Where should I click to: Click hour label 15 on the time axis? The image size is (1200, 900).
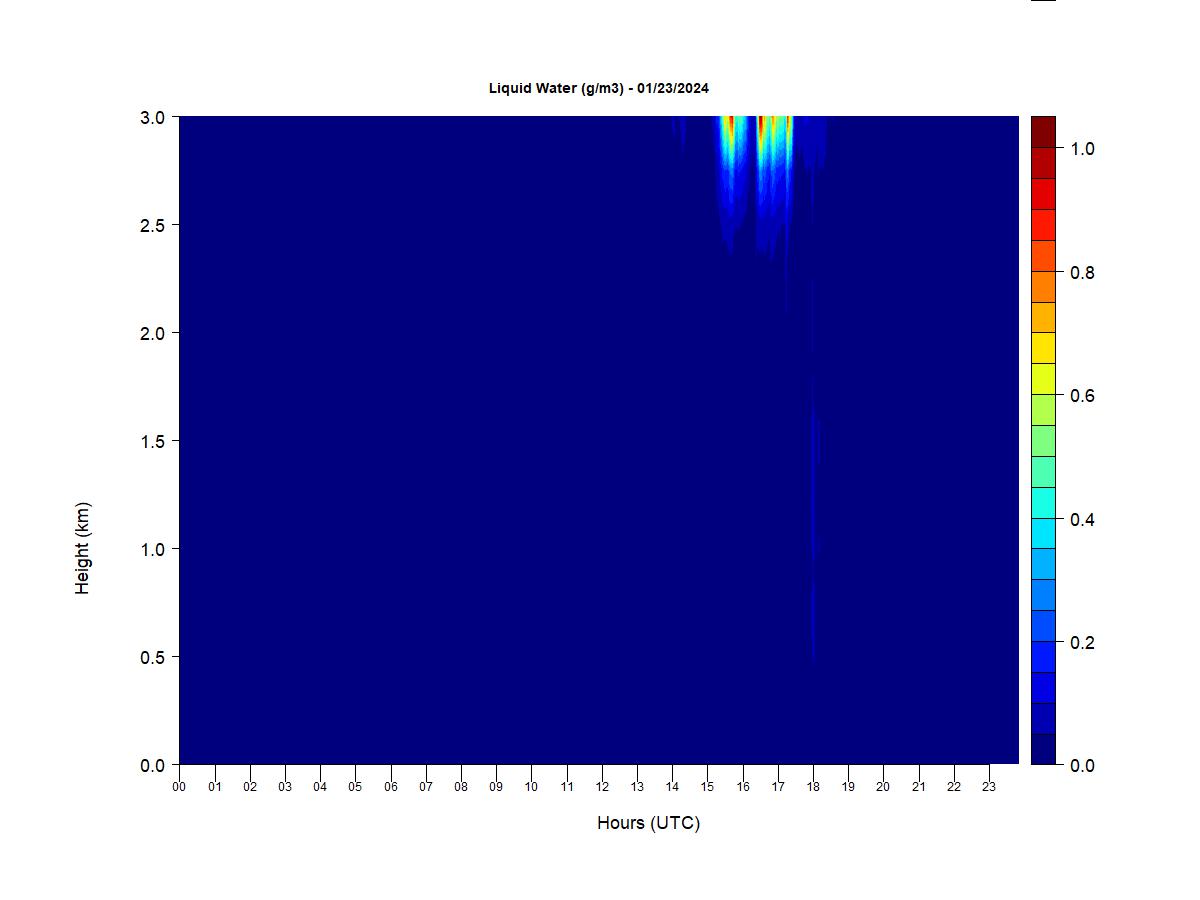(x=708, y=787)
